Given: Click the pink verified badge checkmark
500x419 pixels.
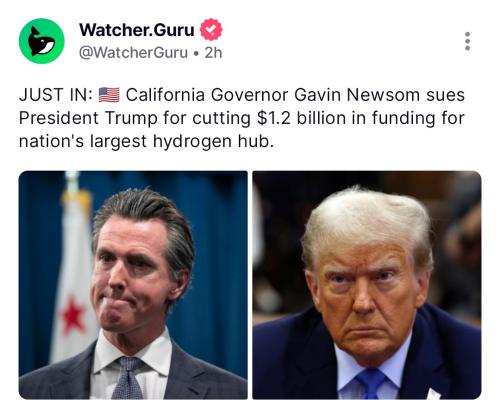Looking at the screenshot, I should (x=211, y=30).
